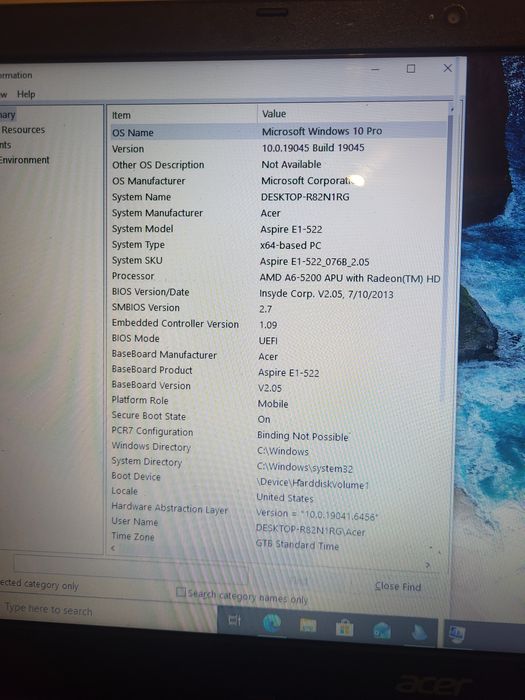Select the Other OS Description item

(158, 165)
